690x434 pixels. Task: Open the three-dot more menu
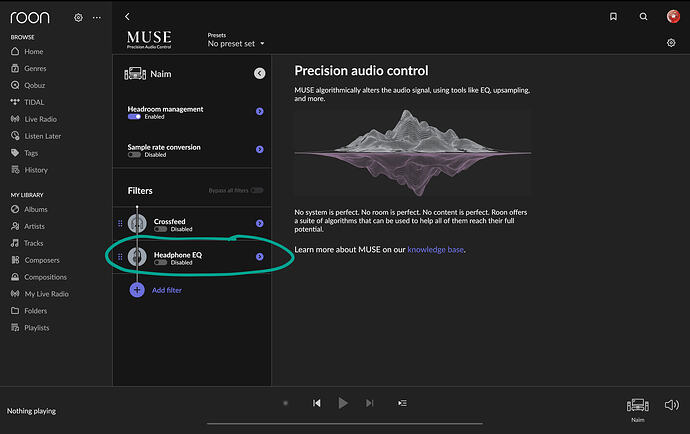tap(97, 18)
